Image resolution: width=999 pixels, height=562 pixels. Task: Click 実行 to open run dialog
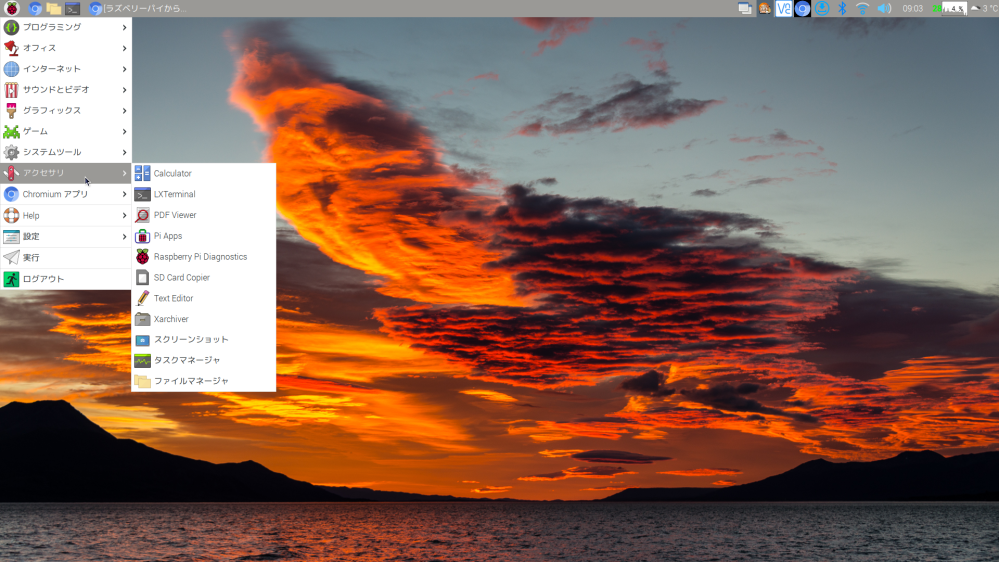point(31,258)
